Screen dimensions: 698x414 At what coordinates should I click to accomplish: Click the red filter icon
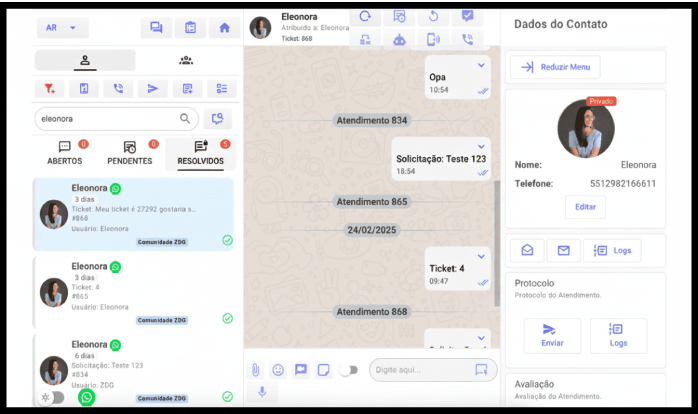tap(49, 89)
